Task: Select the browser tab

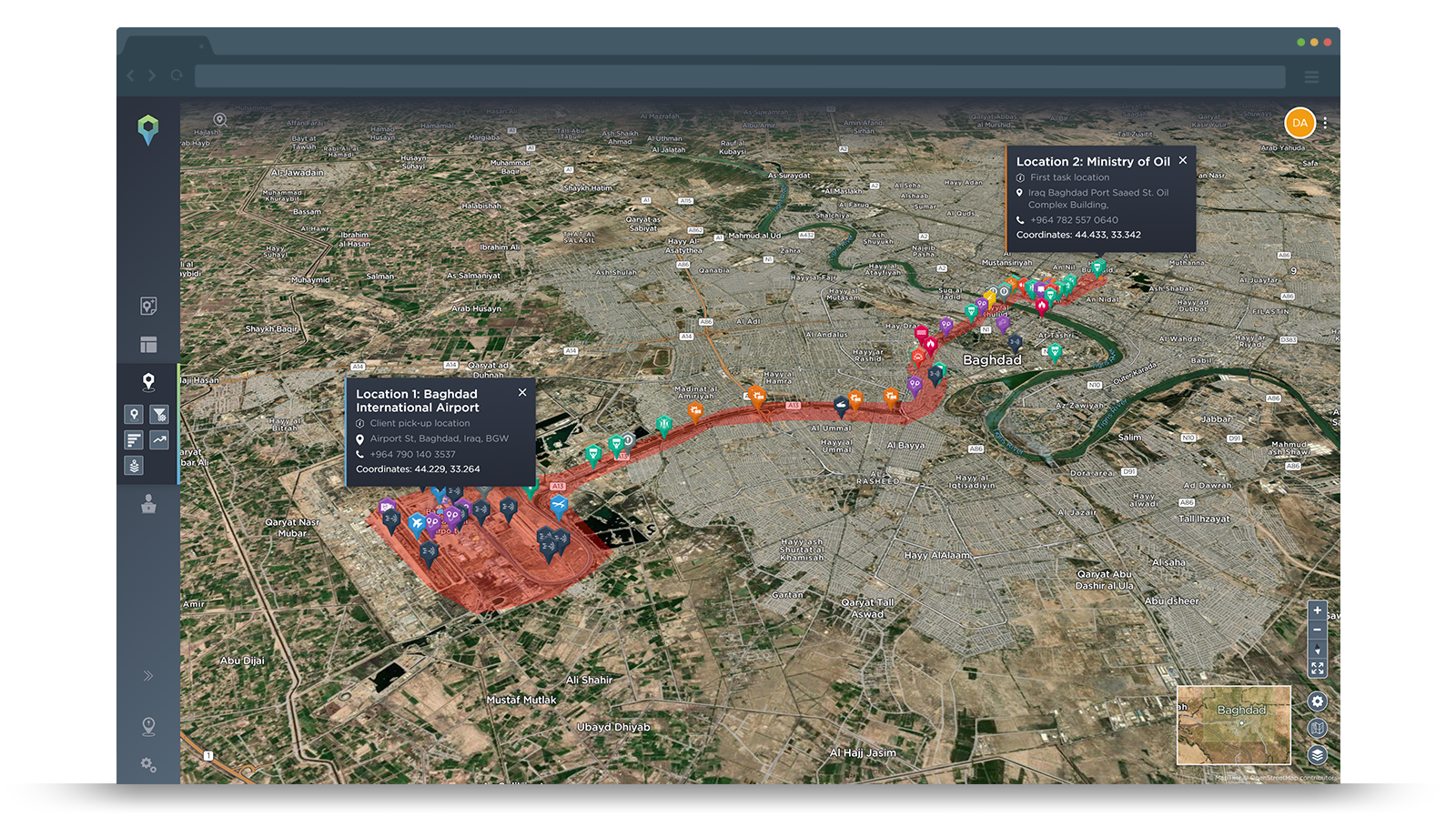Action: click(x=166, y=45)
